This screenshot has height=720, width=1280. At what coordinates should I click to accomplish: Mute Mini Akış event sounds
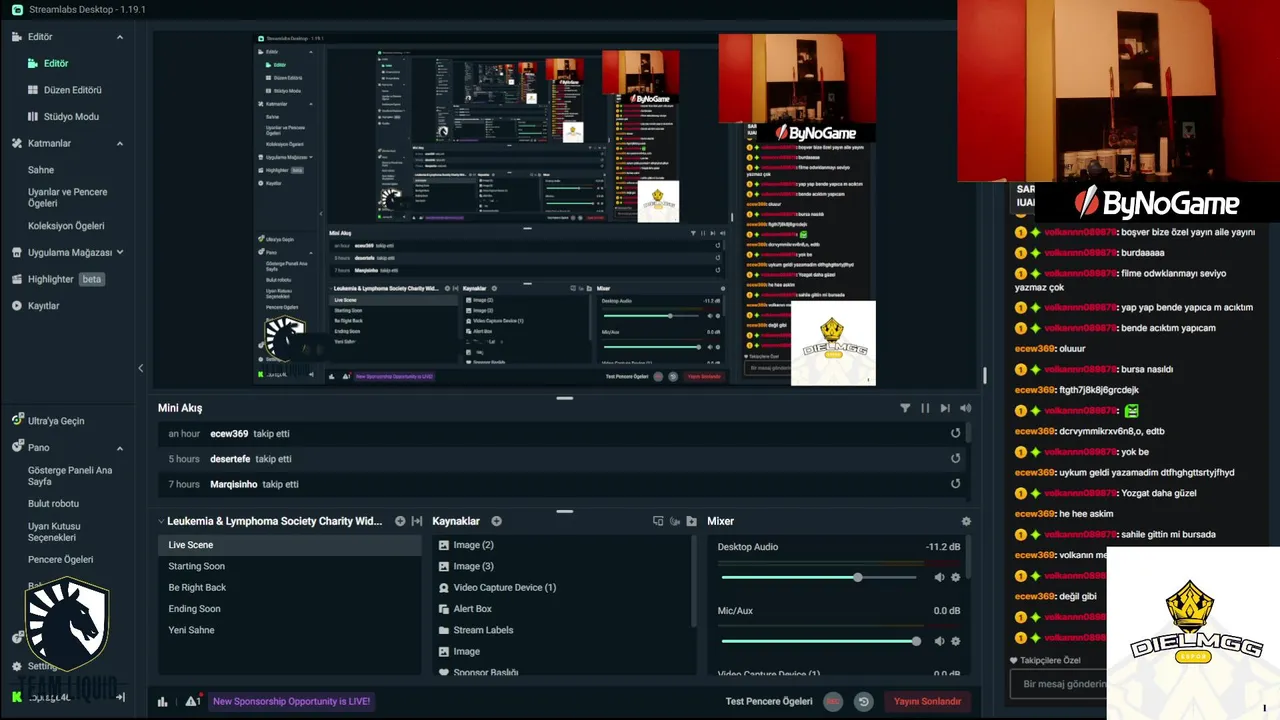click(x=965, y=408)
